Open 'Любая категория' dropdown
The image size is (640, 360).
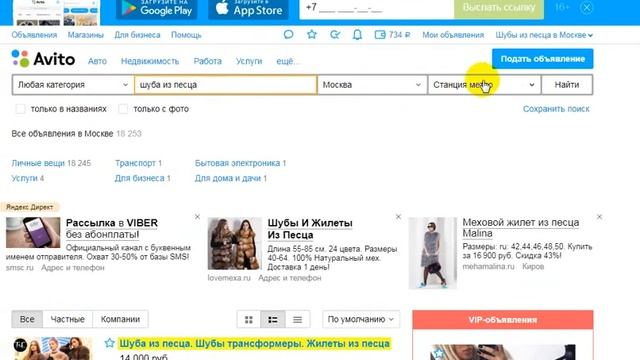(x=73, y=85)
